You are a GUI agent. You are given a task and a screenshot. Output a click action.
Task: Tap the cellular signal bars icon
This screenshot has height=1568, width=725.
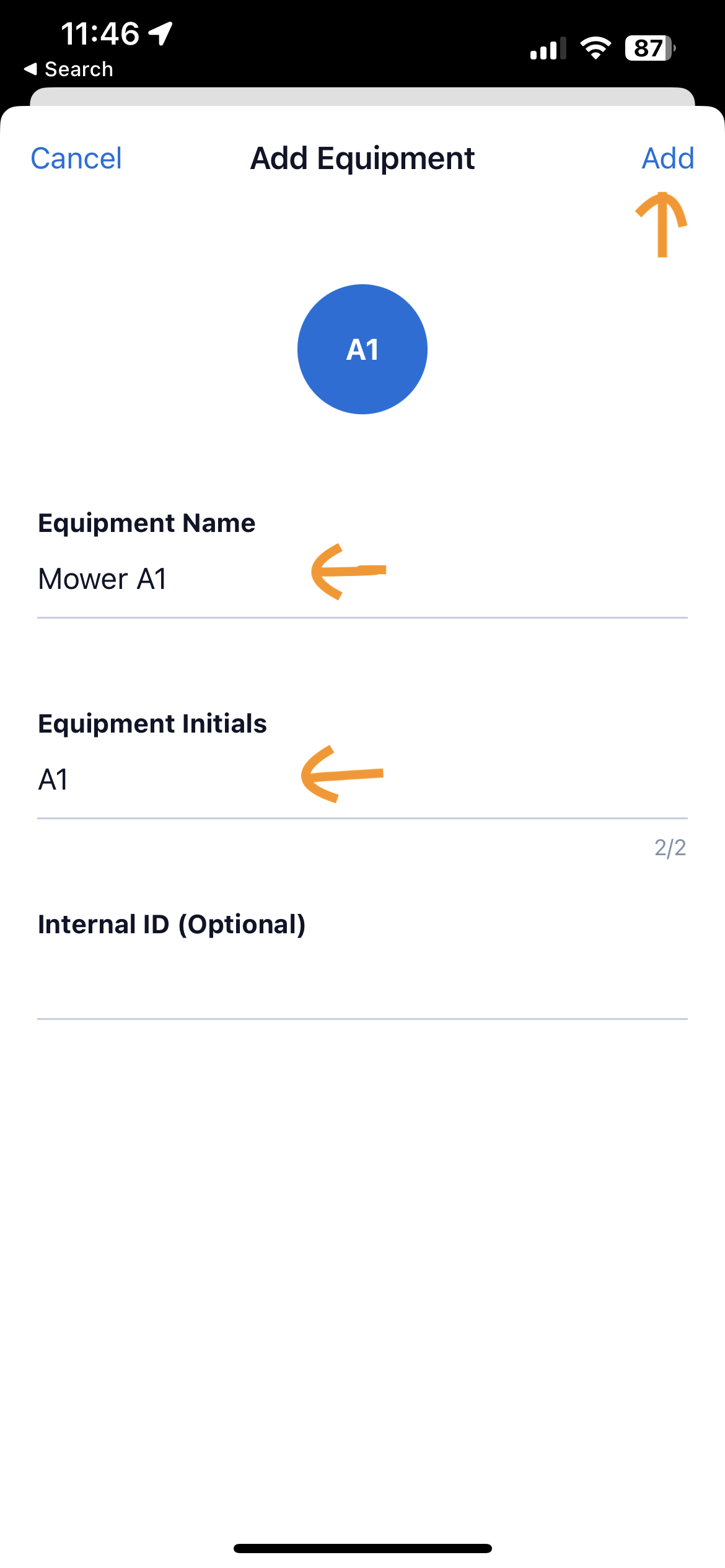(x=548, y=48)
